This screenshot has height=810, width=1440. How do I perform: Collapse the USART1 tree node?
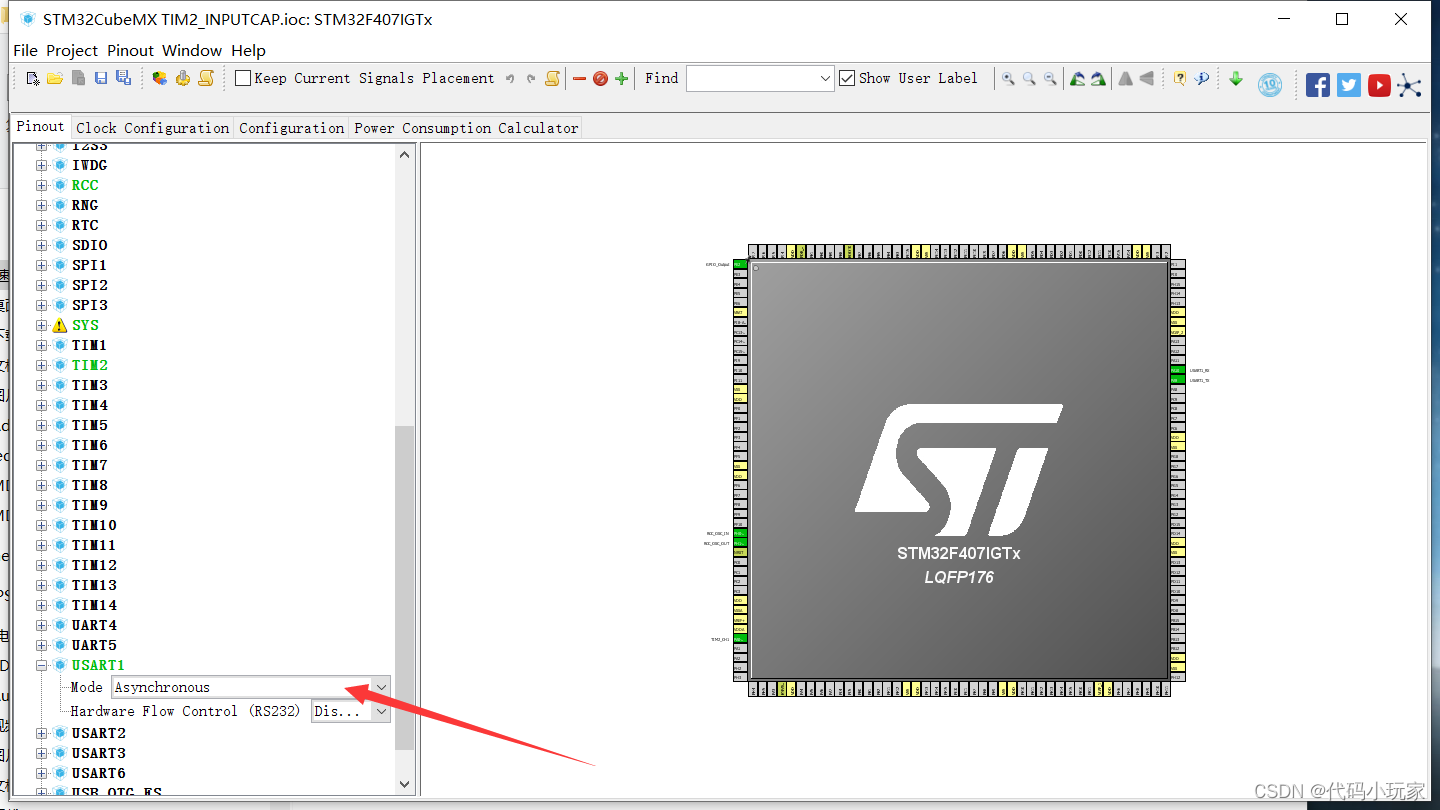click(42, 665)
